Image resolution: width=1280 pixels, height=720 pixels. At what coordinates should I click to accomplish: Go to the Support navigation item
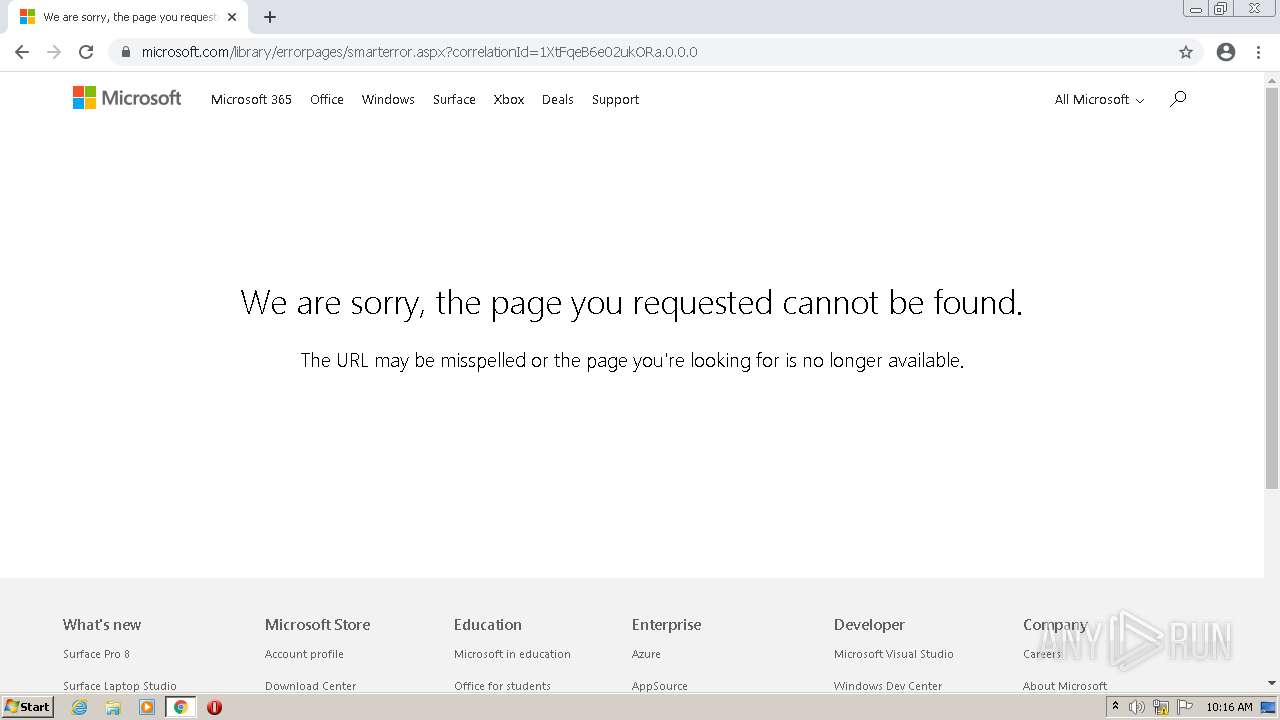(615, 99)
